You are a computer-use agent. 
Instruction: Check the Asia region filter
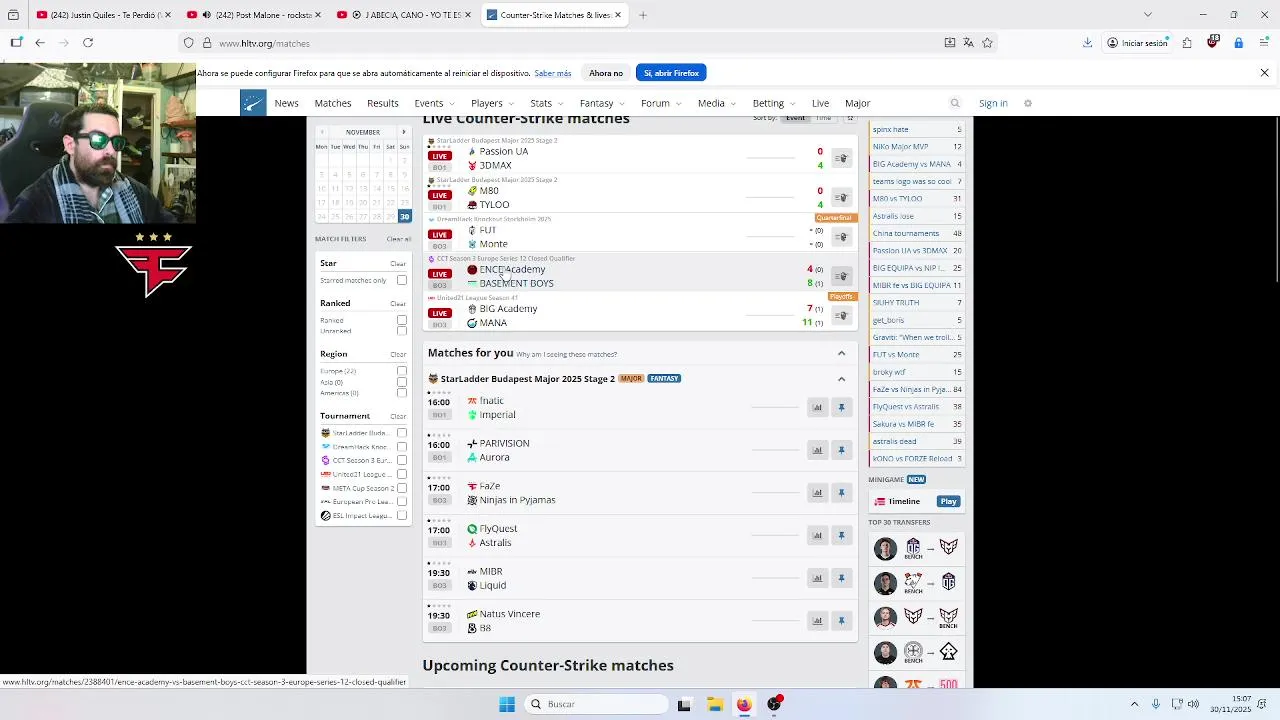pyautogui.click(x=402, y=382)
